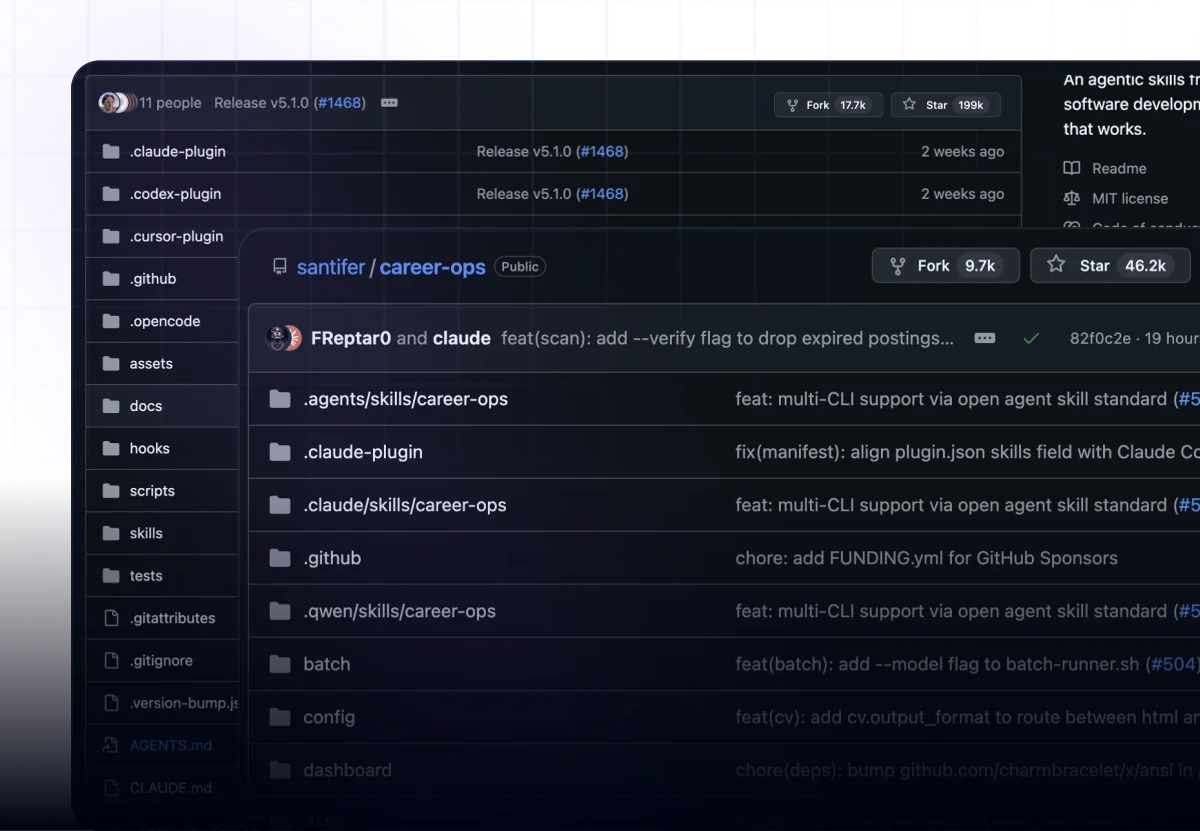Open skills folder in back window
1200x831 pixels.
click(x=146, y=533)
